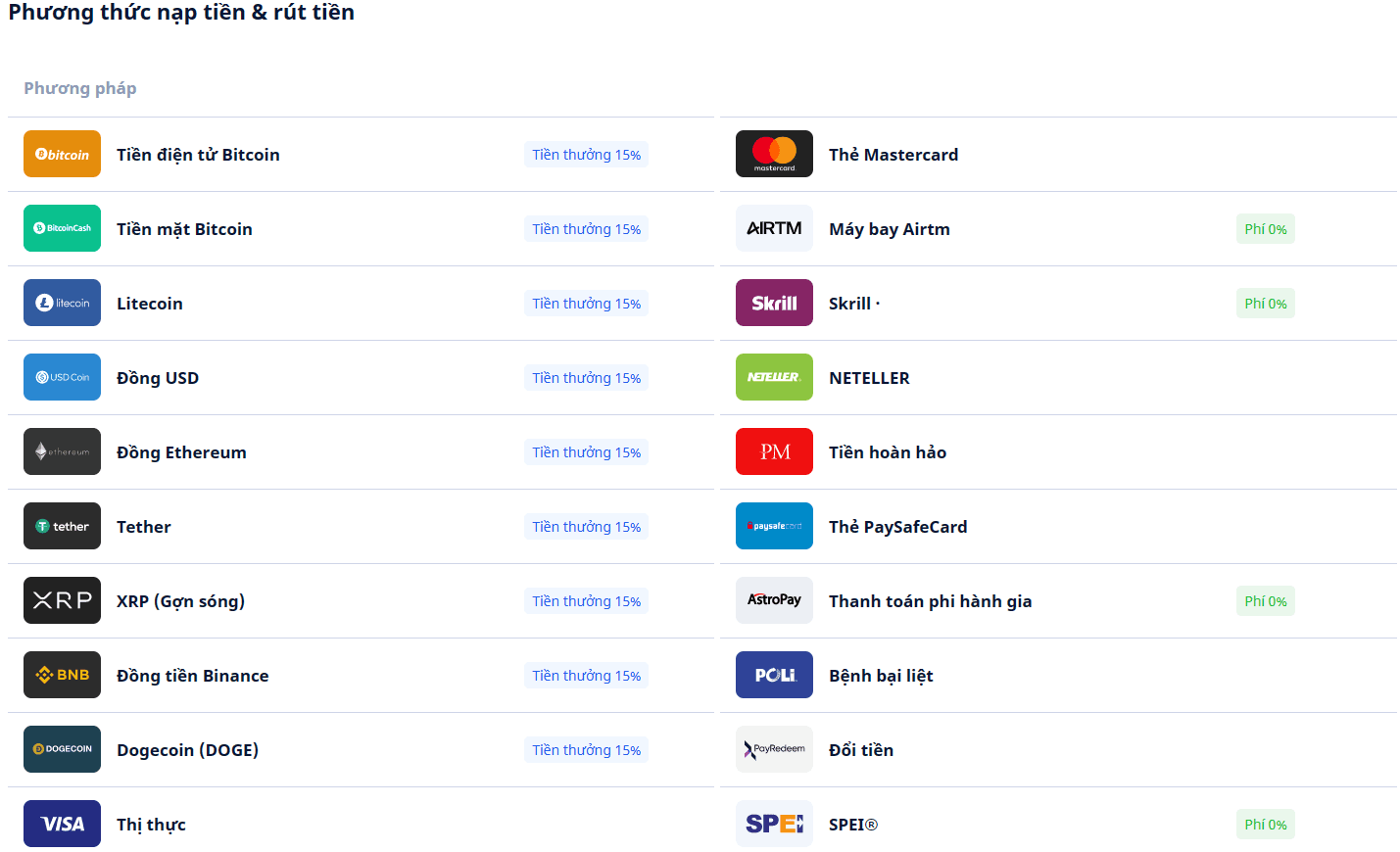
Task: Click the blue Litecoin logo
Action: coord(62,303)
